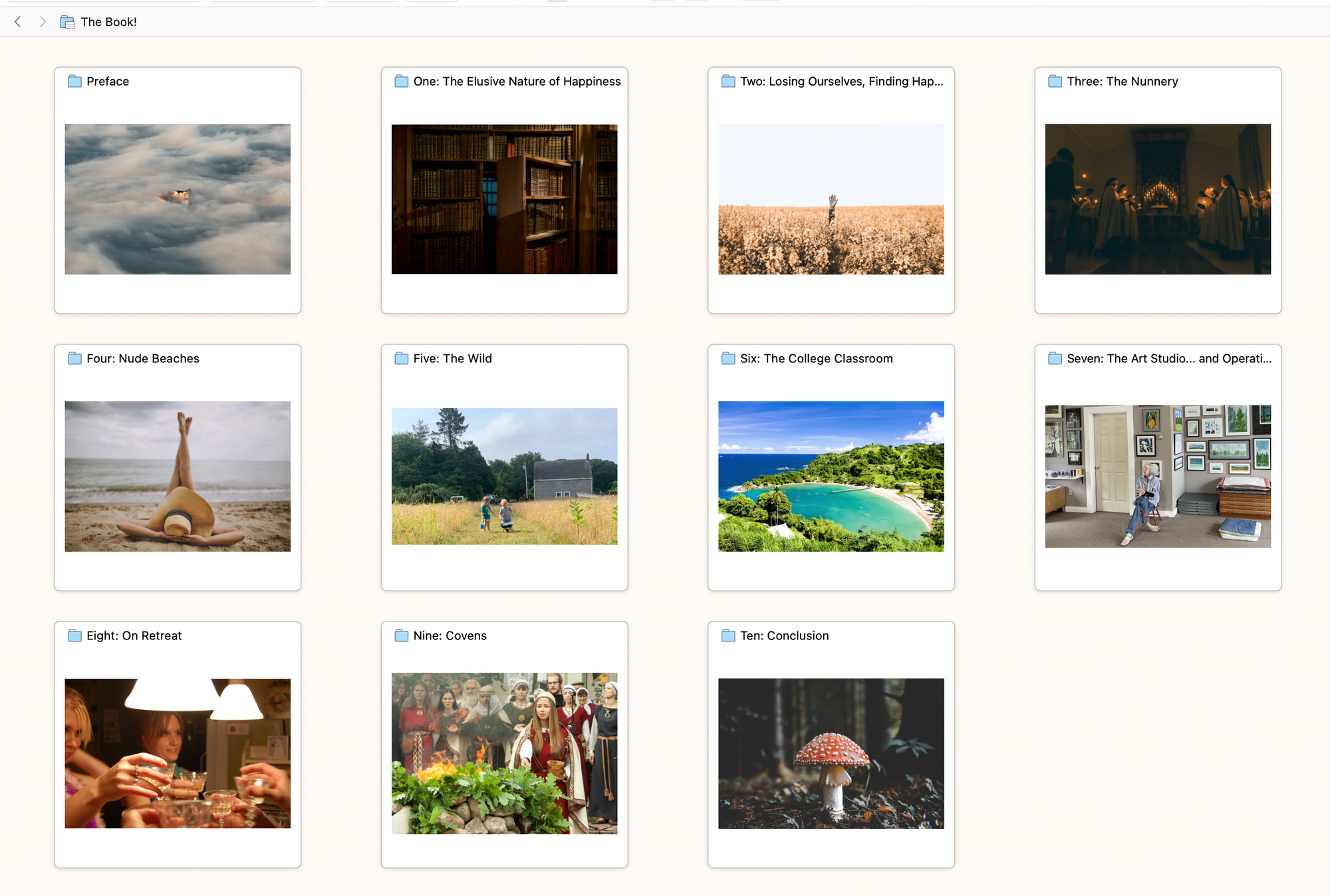Click the raised-hand field photo in chapter Two

[x=831, y=199]
